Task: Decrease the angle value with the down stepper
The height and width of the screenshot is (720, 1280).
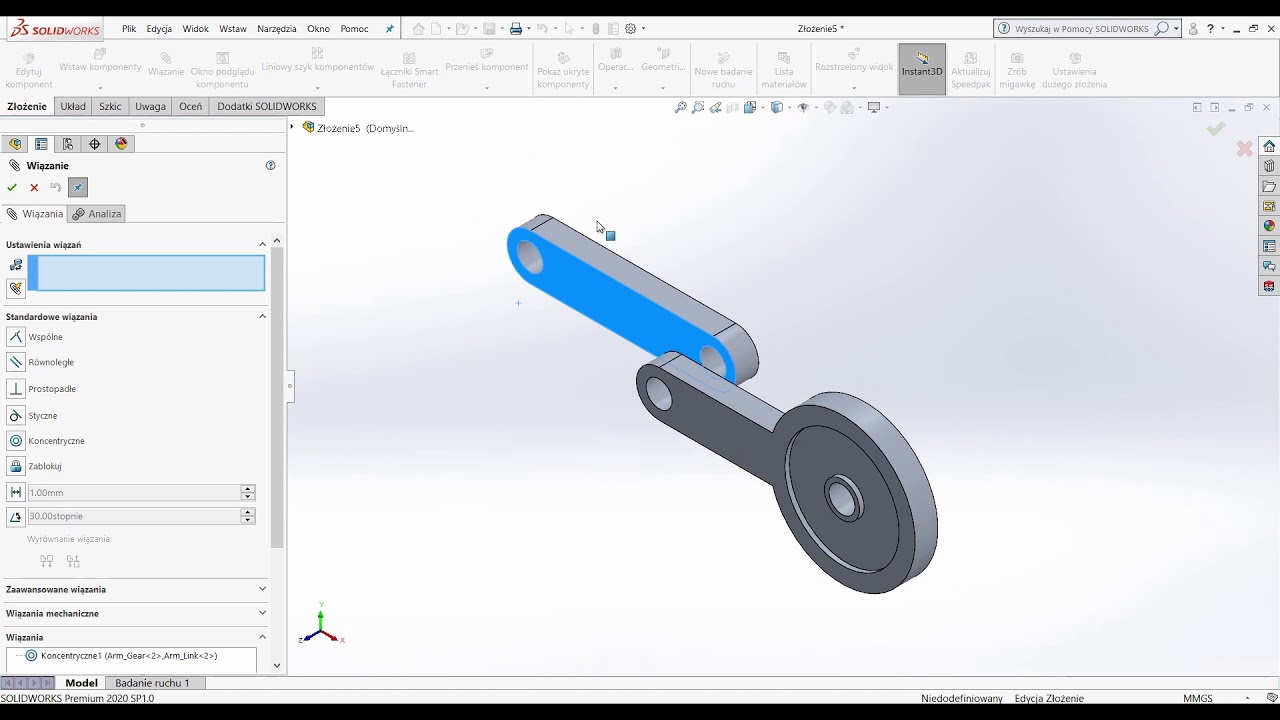Action: tap(248, 520)
